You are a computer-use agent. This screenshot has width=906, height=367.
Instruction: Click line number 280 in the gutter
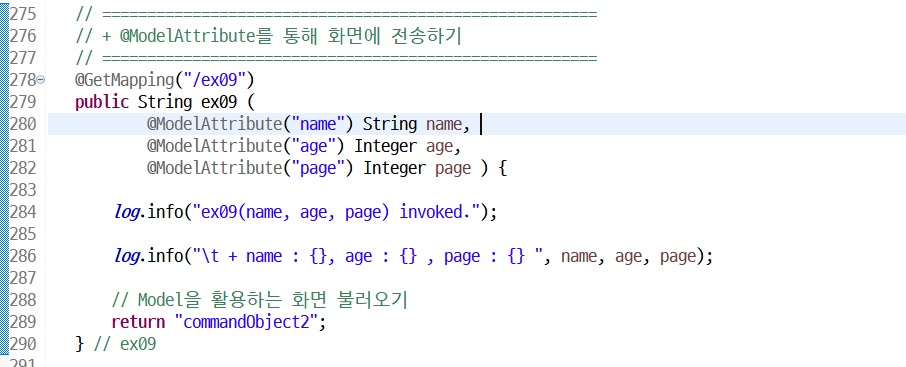point(23,124)
